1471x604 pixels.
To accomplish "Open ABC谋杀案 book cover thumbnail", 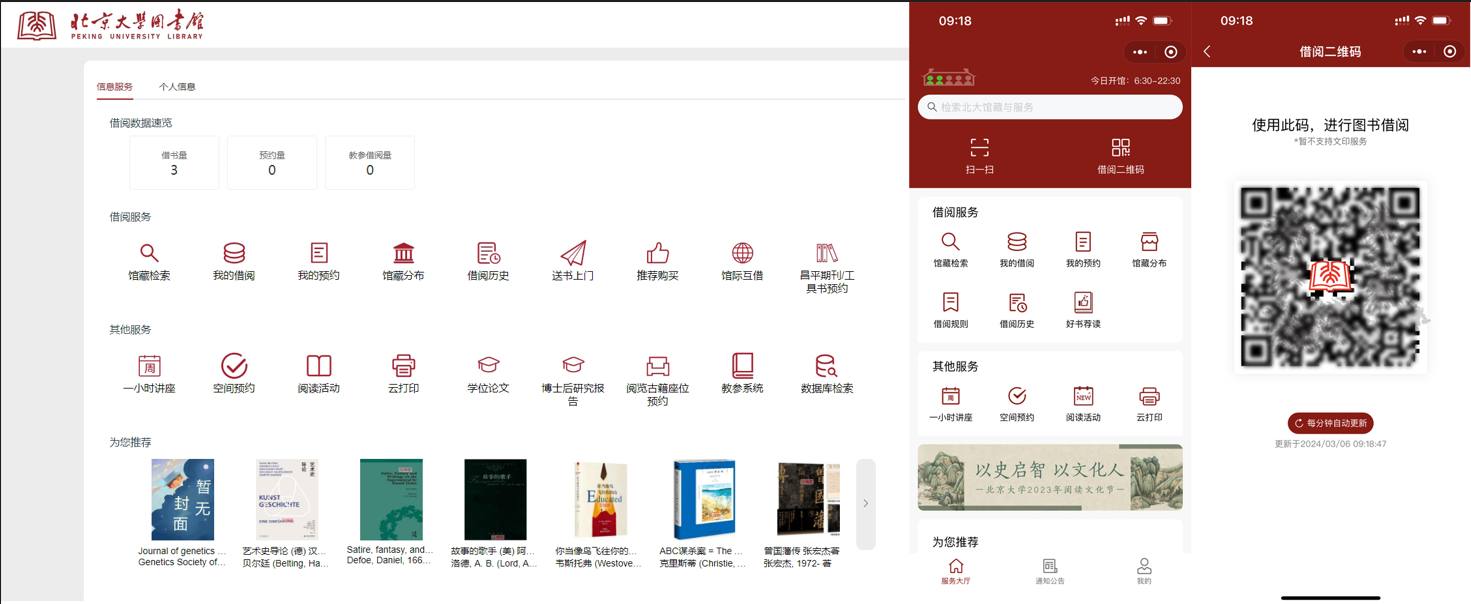I will coord(704,499).
